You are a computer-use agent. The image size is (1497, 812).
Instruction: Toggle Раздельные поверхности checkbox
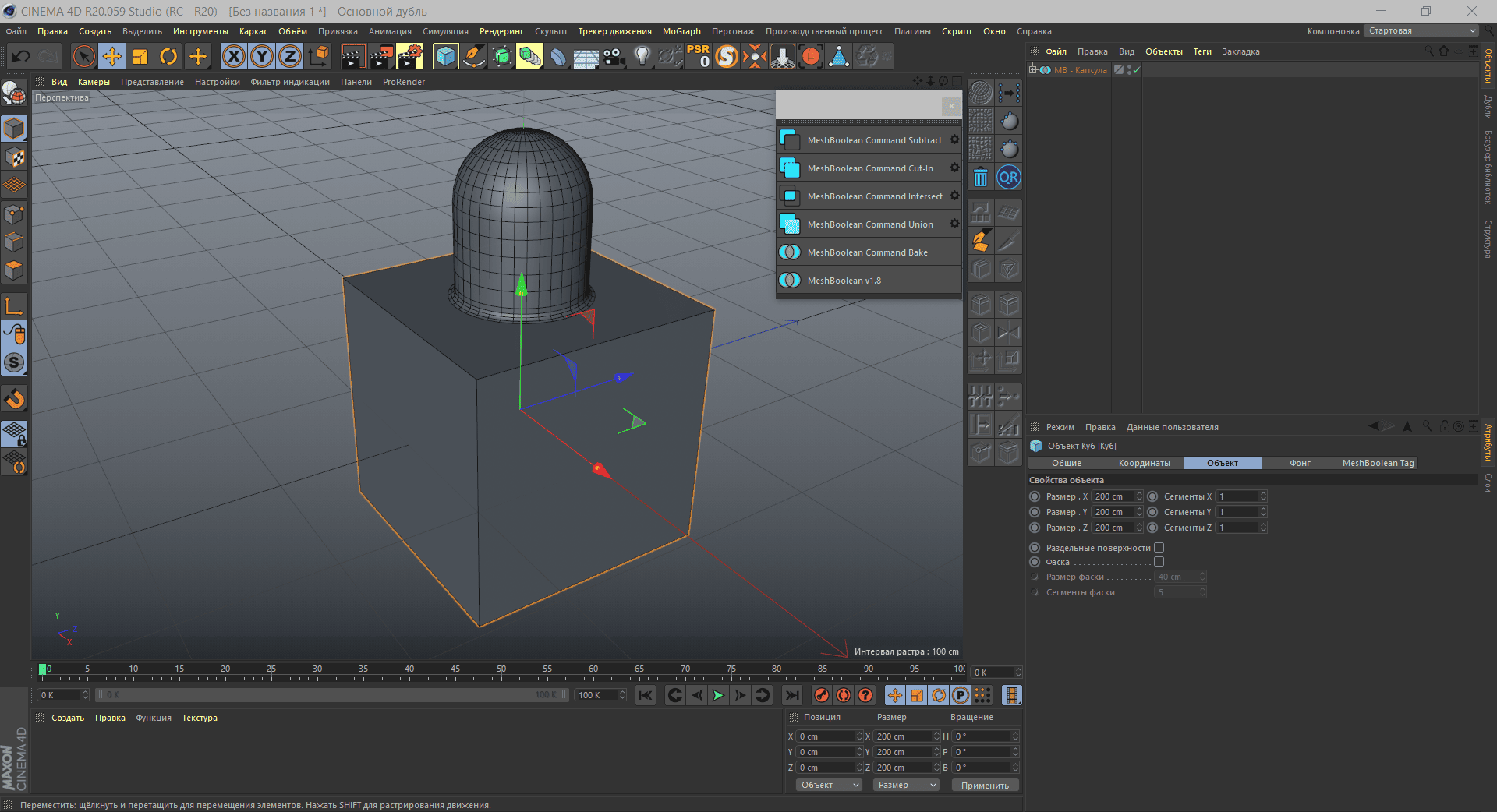1159,548
